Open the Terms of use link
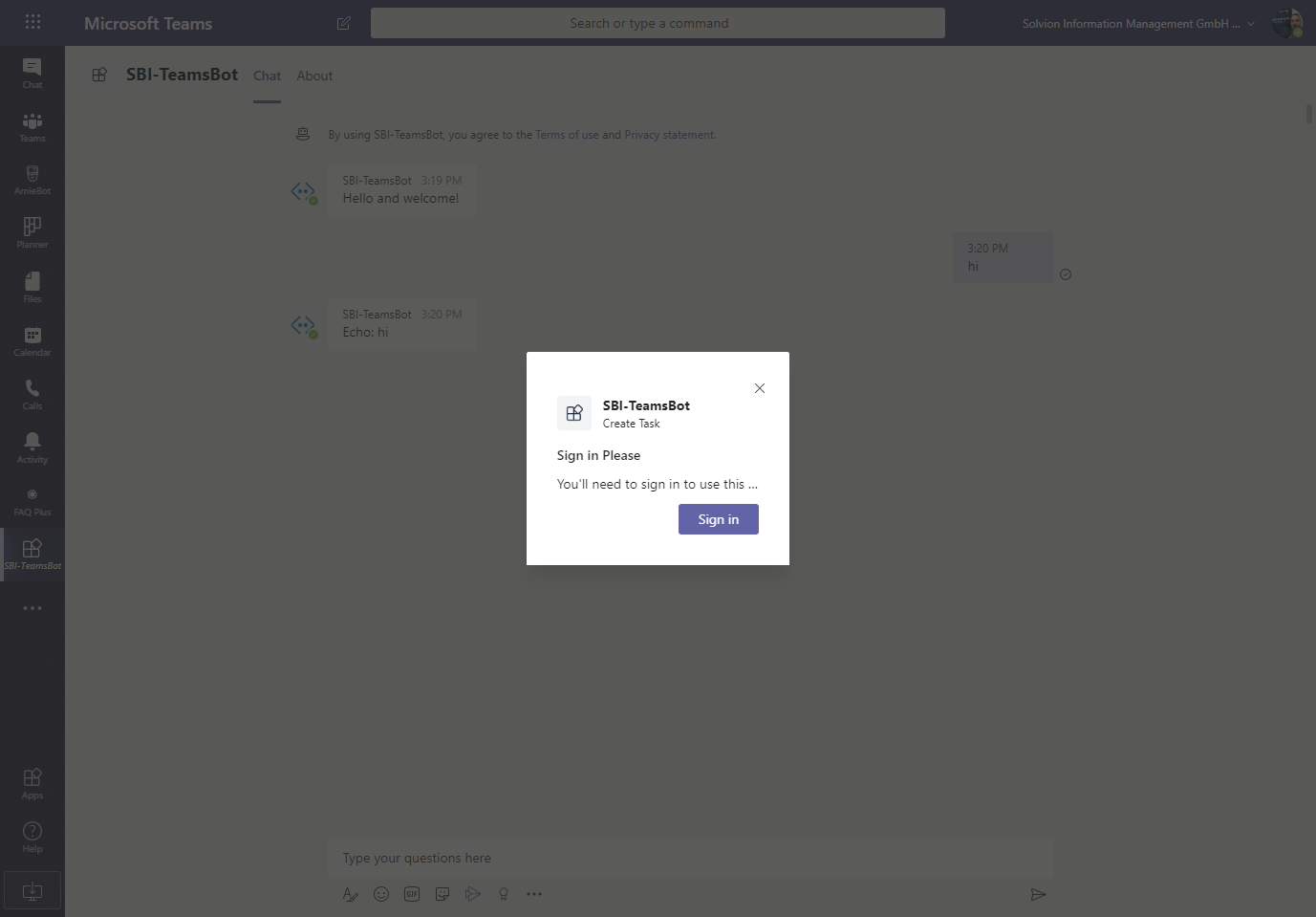The image size is (1316, 917). [x=567, y=135]
